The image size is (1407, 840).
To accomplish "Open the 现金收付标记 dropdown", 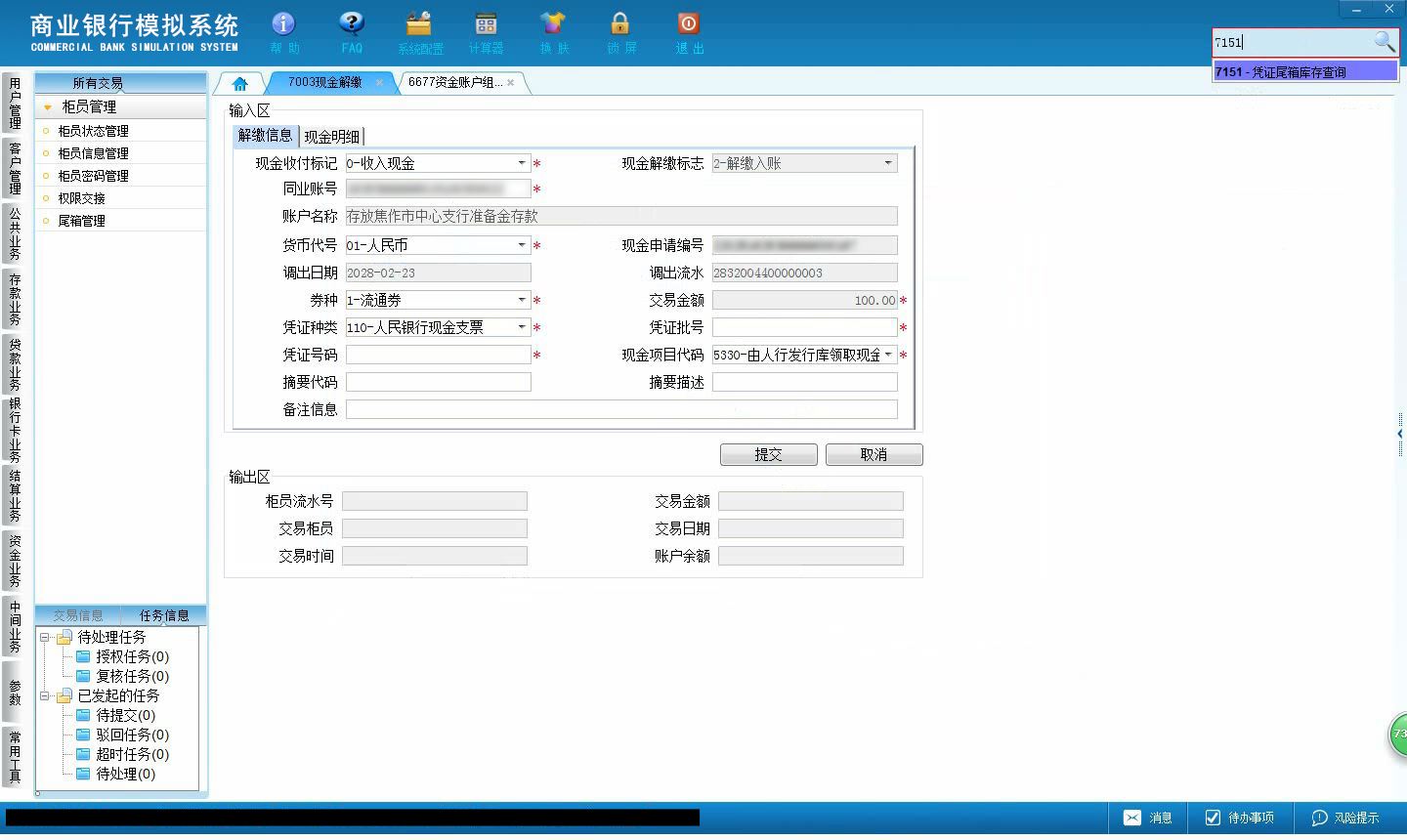I will click(522, 163).
